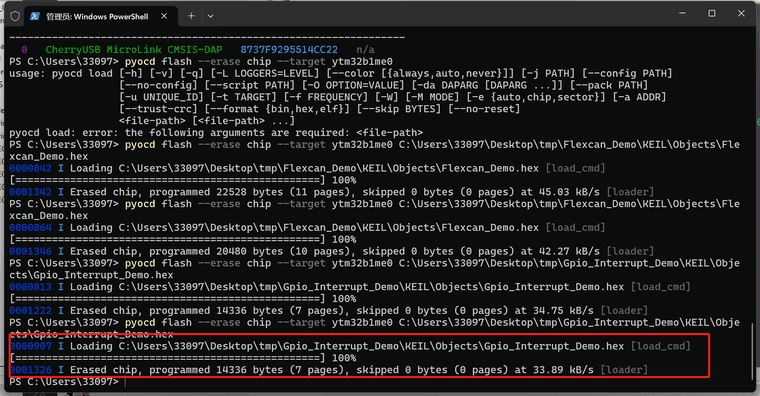Click the text CherryUSB MicroLink CMSIS-DAP
This screenshot has width=760, height=396.
[134, 49]
